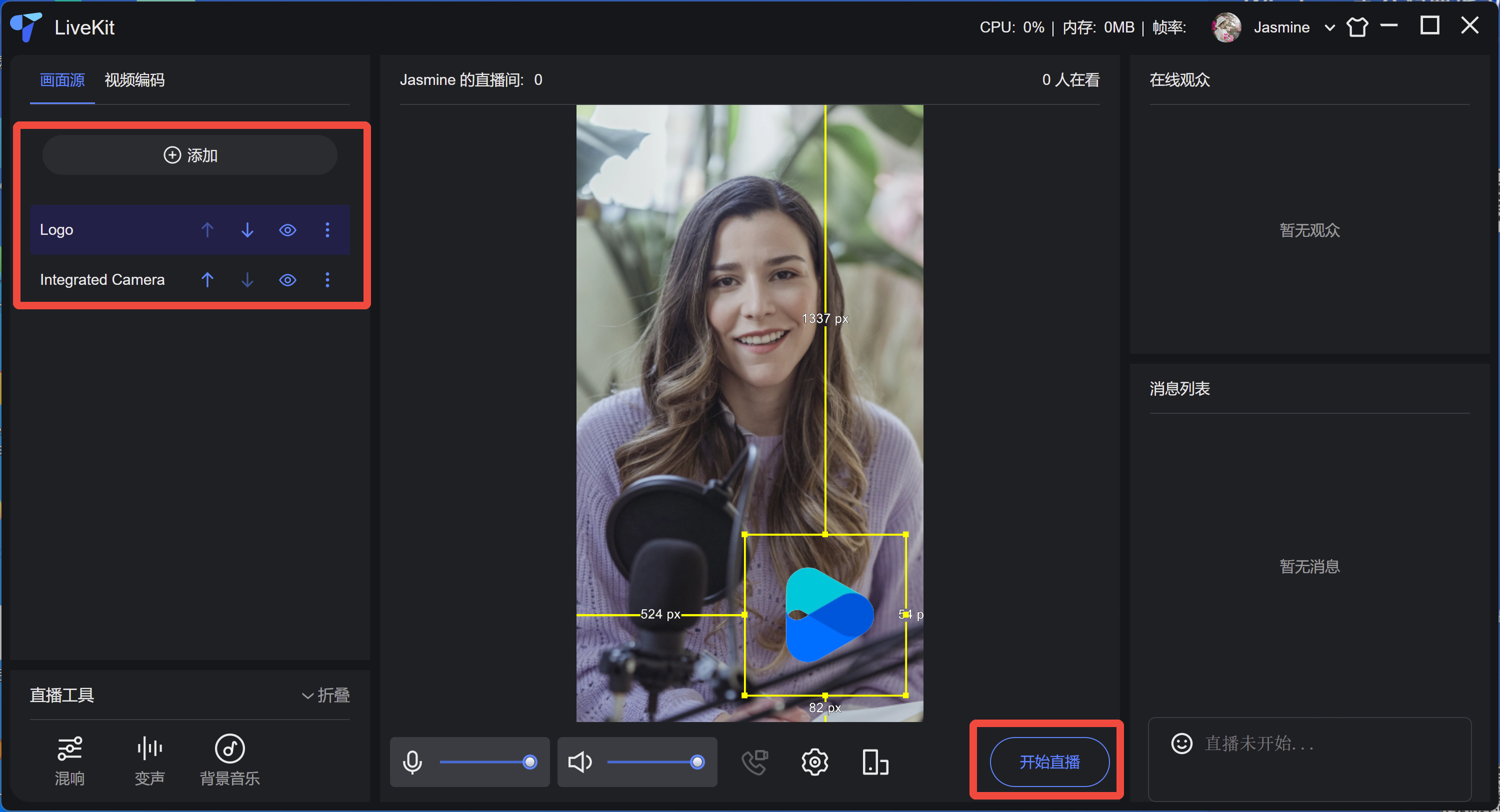Click the speaker icon to mute
Viewport: 1500px width, 812px height.
click(x=579, y=762)
